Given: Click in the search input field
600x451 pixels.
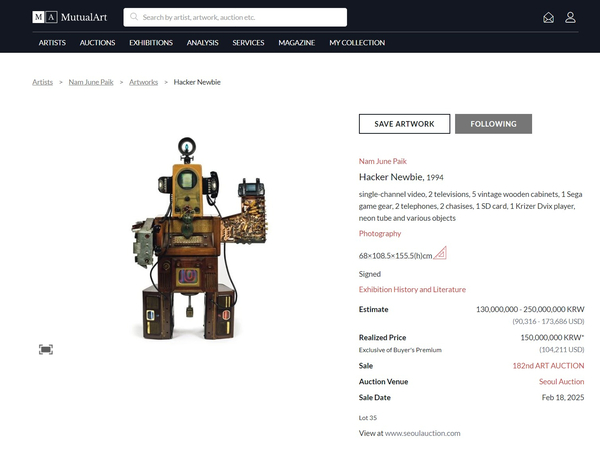Looking at the screenshot, I should (240, 17).
